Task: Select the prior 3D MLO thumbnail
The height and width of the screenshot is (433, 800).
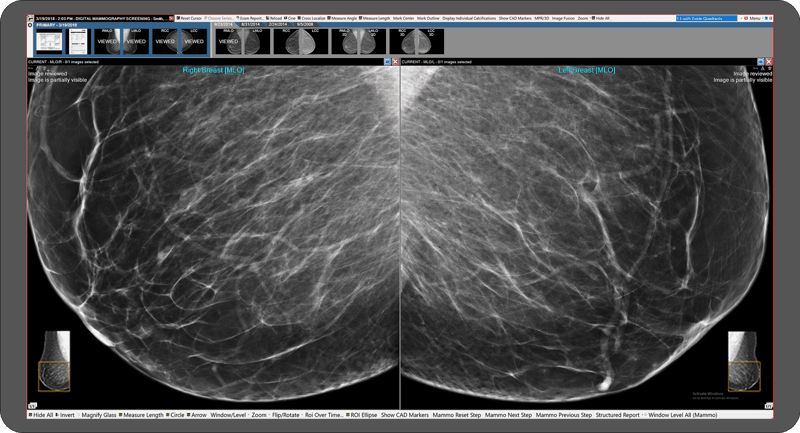Action: click(x=359, y=41)
